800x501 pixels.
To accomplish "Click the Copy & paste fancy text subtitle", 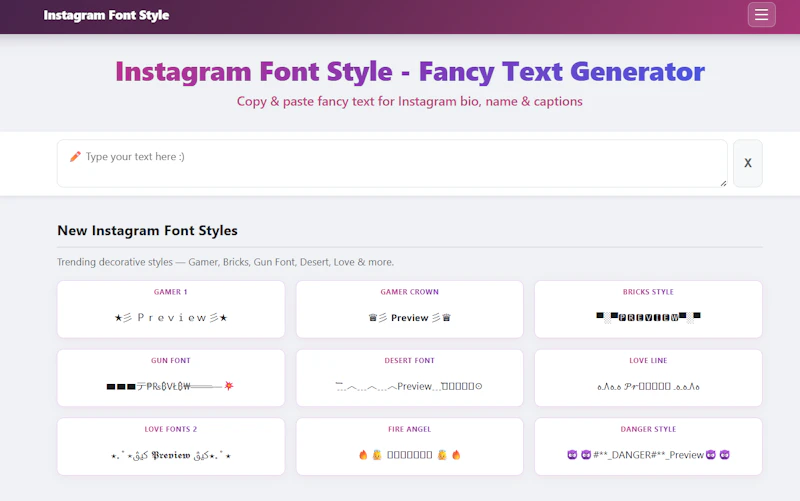I will (410, 102).
